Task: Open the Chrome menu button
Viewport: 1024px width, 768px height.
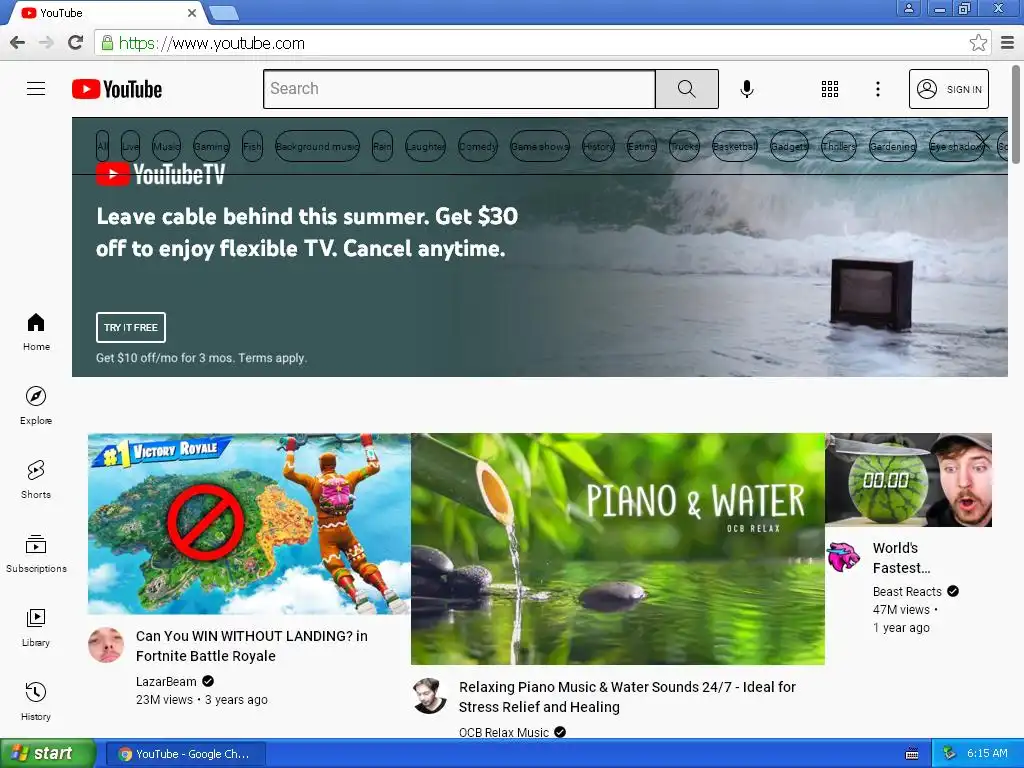Action: coord(1008,43)
